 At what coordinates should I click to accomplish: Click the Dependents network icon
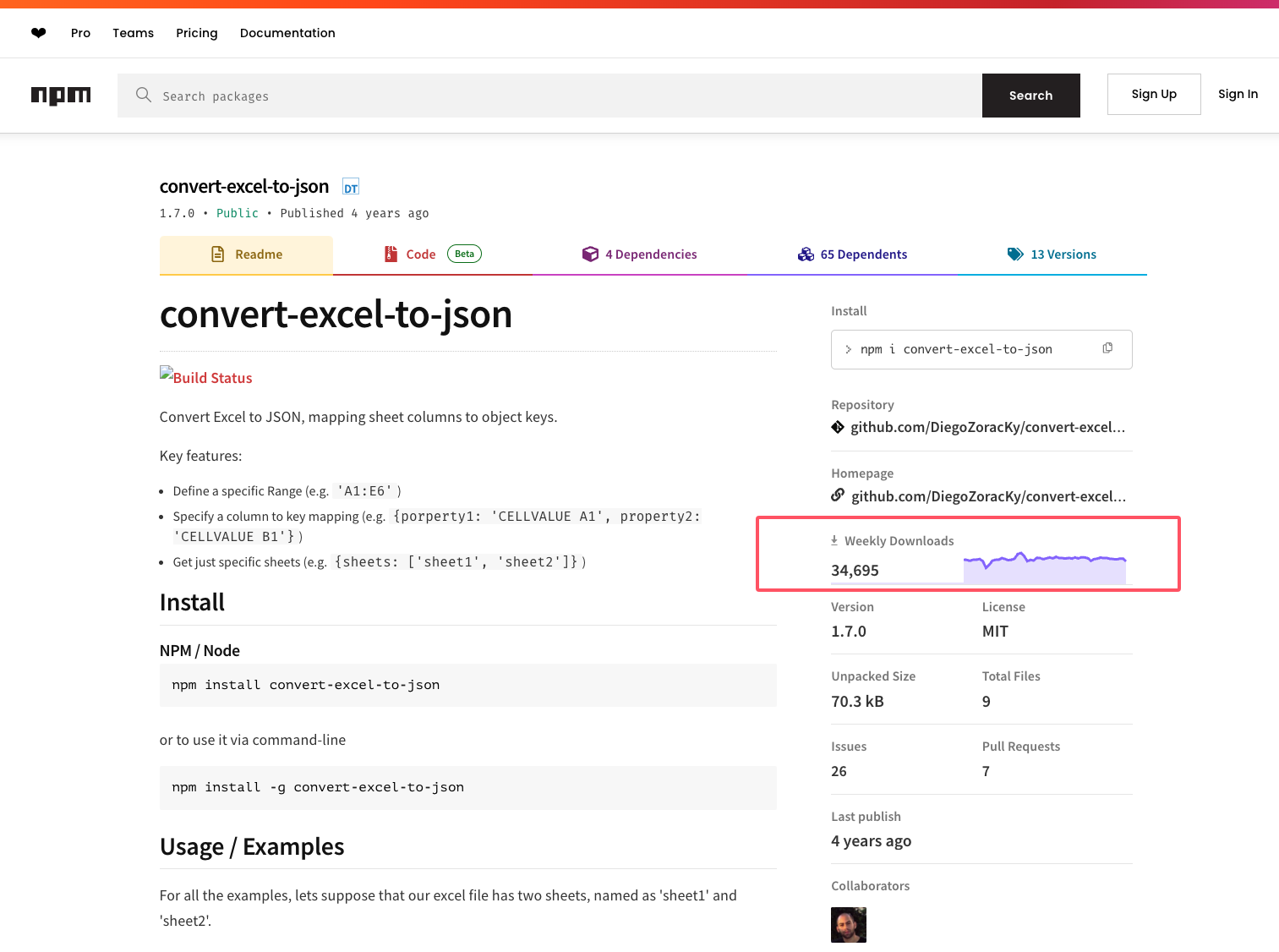pyautogui.click(x=806, y=254)
